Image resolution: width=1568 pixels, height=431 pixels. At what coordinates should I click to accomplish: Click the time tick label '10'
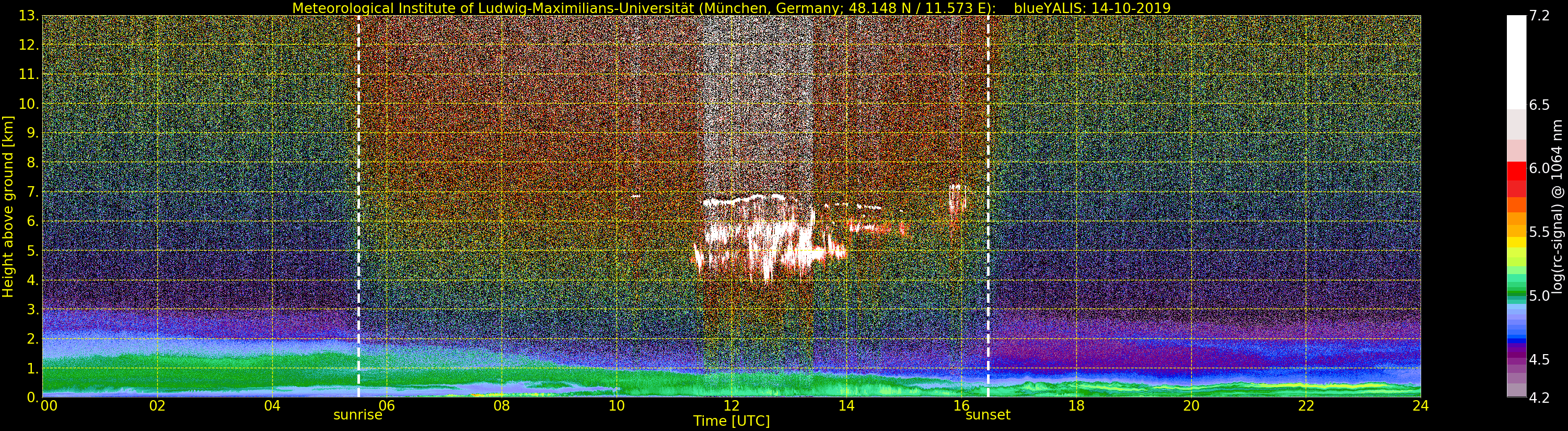(617, 406)
